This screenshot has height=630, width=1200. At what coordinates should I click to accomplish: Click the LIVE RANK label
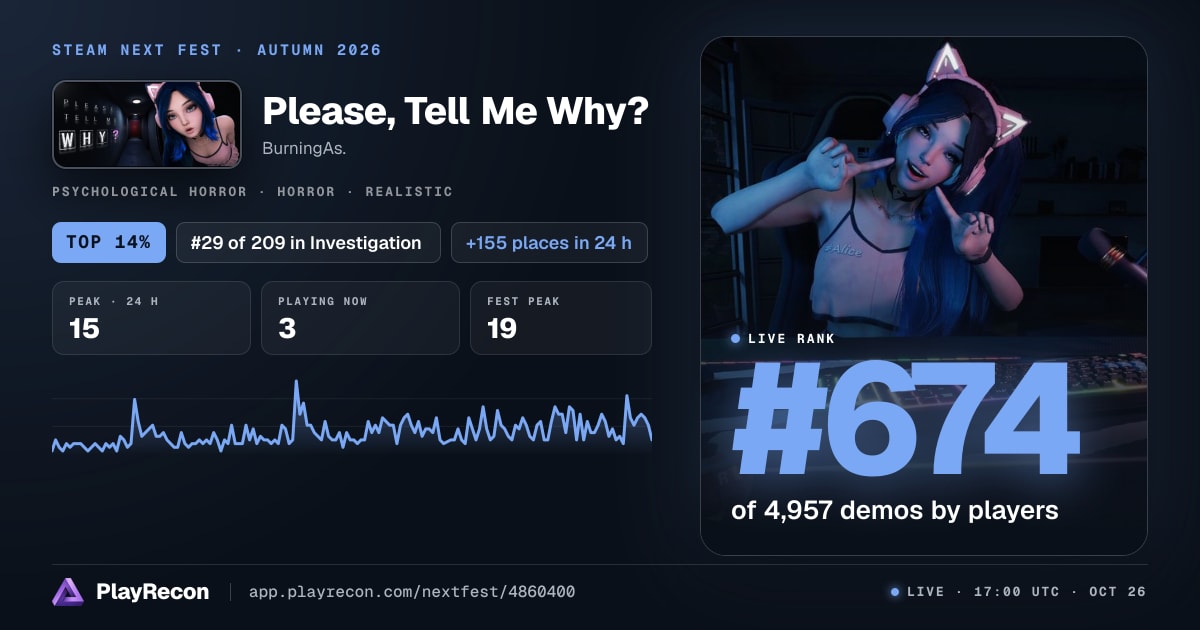pyautogui.click(x=791, y=339)
